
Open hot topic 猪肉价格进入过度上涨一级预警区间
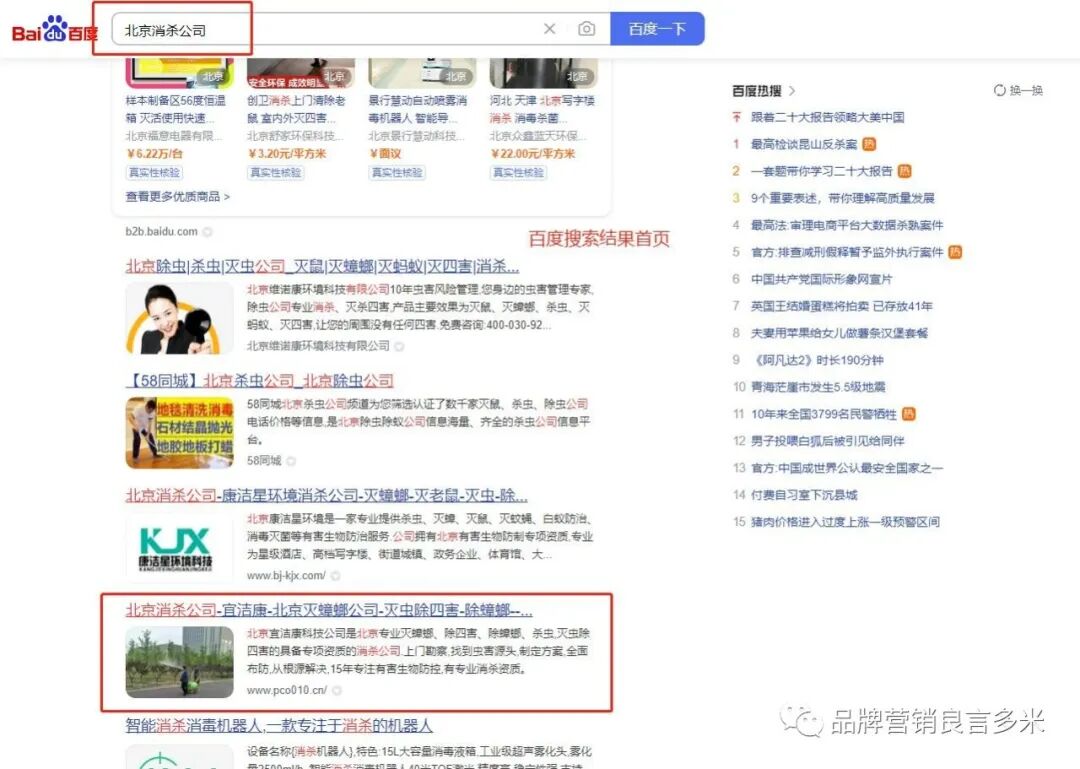[845, 522]
